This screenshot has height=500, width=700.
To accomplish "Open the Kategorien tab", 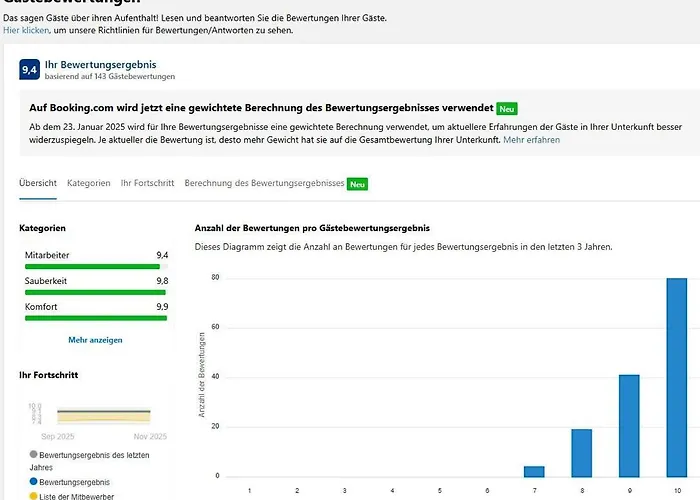I will (x=89, y=184).
